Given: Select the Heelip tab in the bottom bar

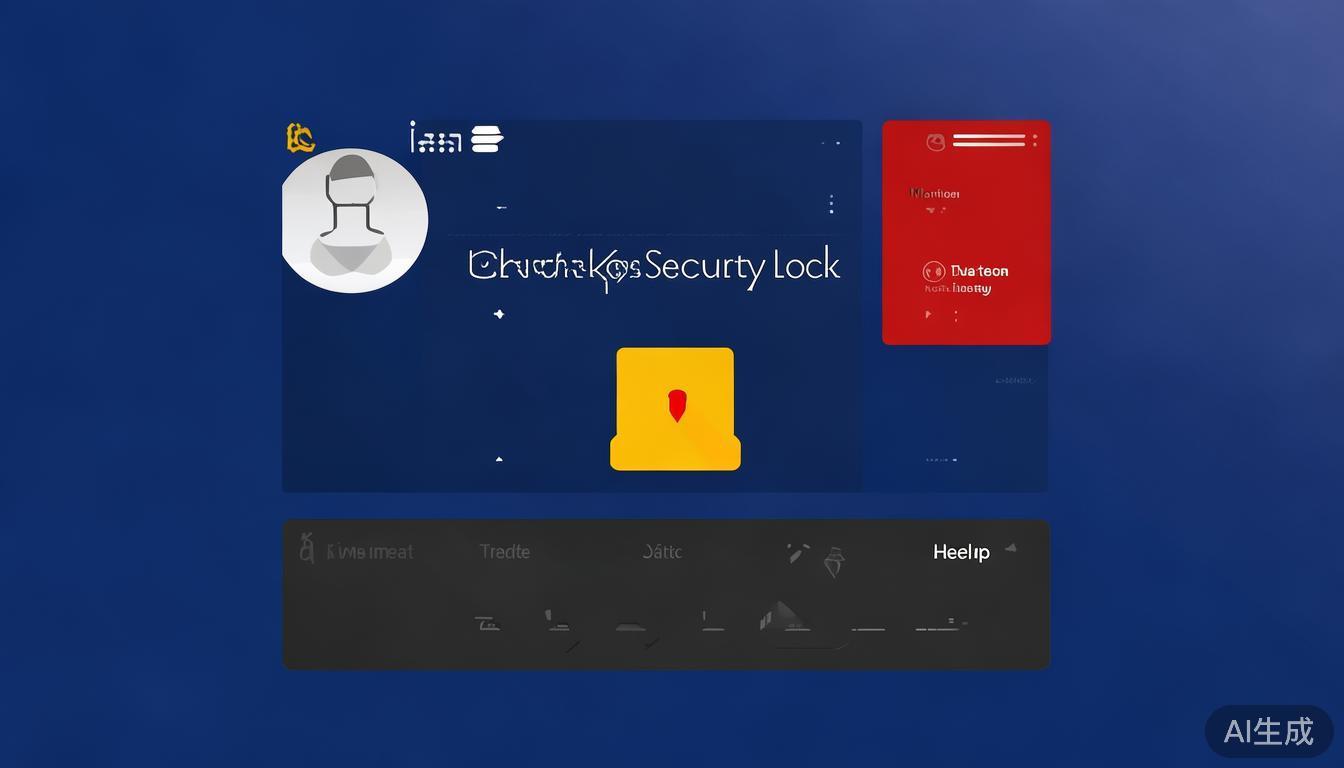Looking at the screenshot, I should 961,552.
